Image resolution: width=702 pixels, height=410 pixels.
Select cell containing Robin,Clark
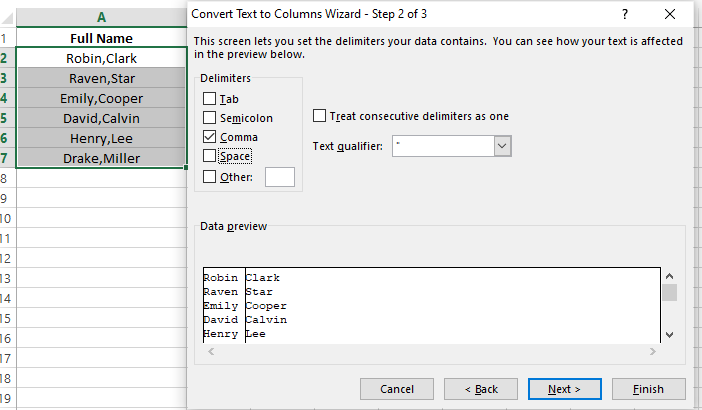coord(101,58)
